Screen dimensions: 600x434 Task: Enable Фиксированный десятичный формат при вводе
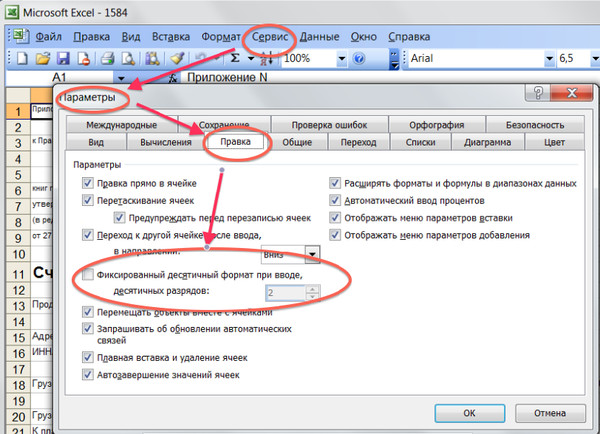click(x=88, y=274)
